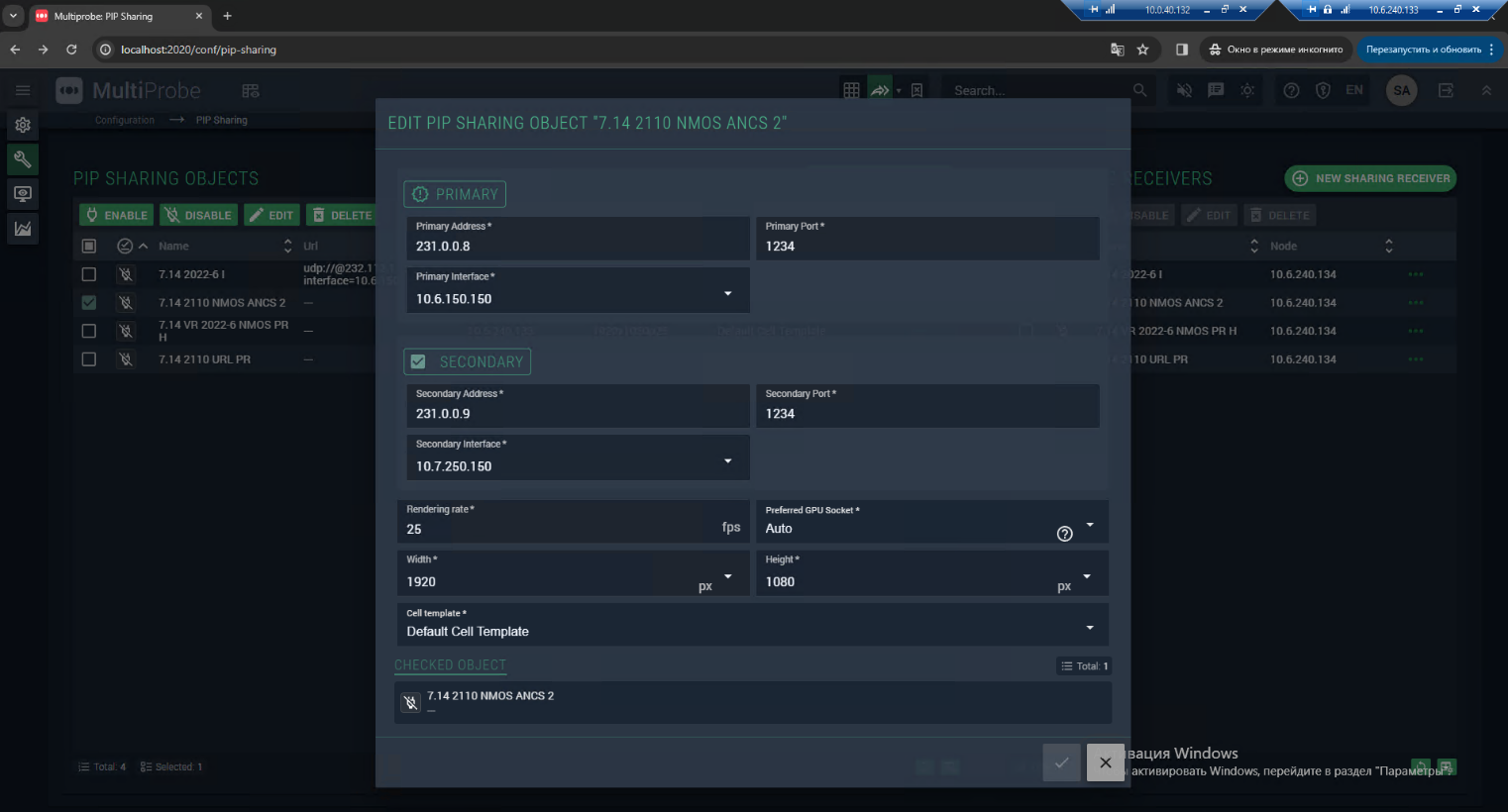
Task: Open the monitor view sidebar icon
Action: tap(23, 194)
